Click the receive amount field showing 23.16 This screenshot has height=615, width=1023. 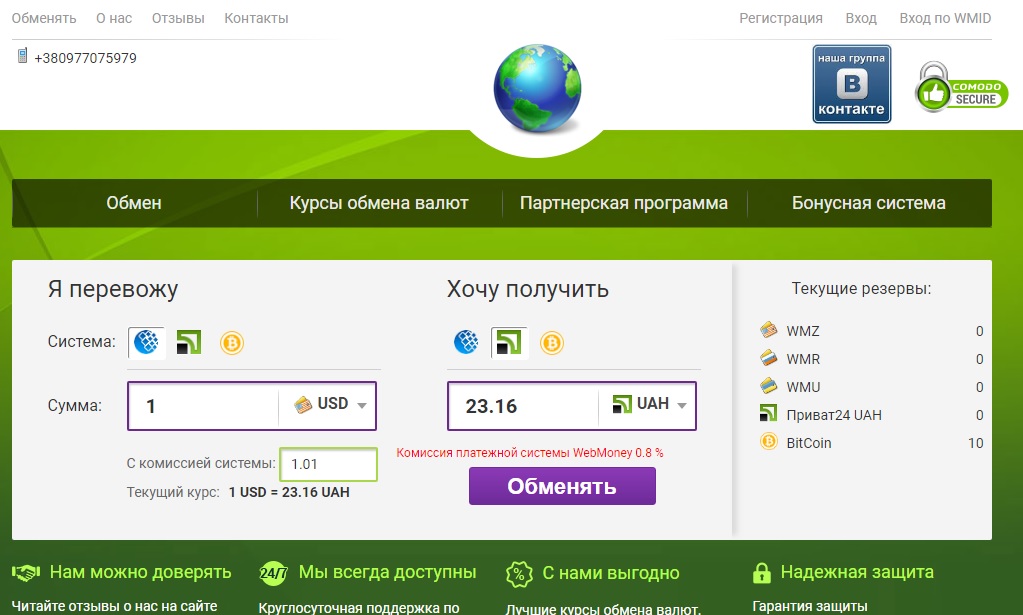(x=523, y=406)
